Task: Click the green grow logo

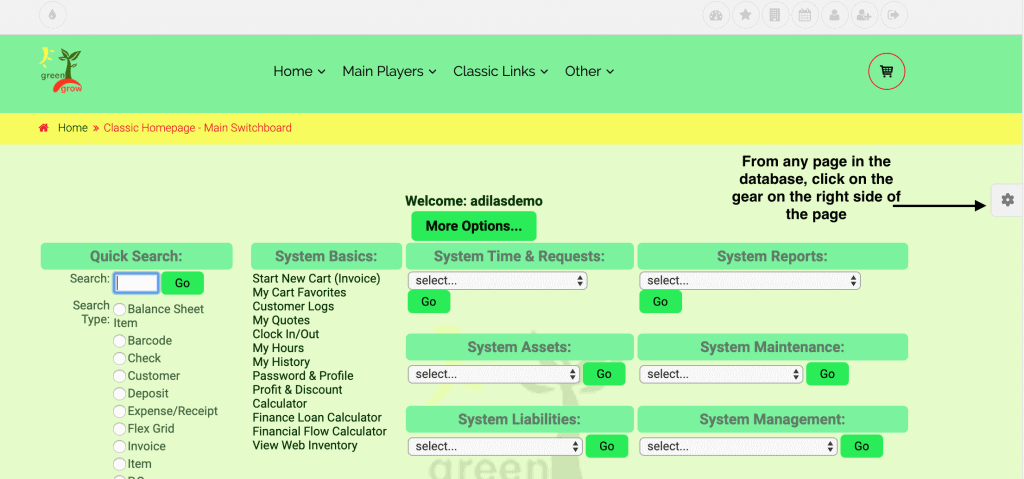Action: point(60,71)
